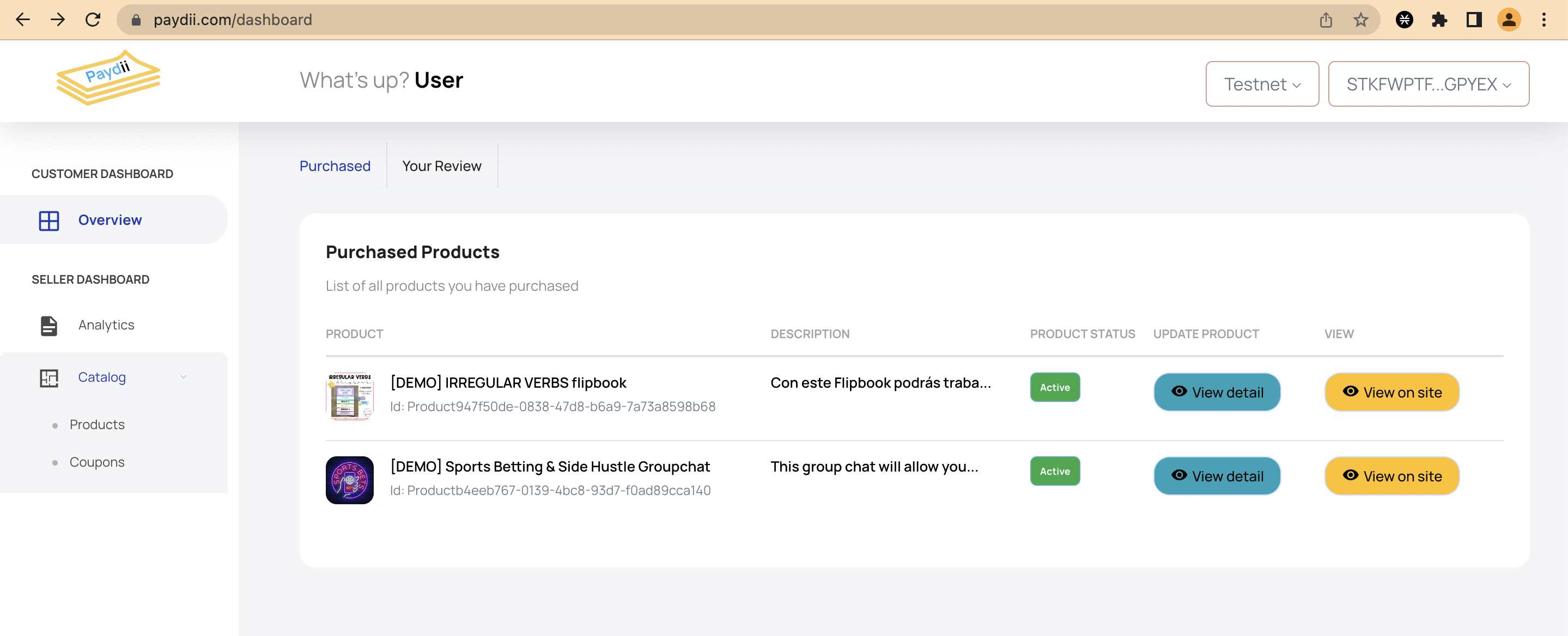Open the browser profile avatar
The image size is (1568, 636).
tap(1509, 20)
